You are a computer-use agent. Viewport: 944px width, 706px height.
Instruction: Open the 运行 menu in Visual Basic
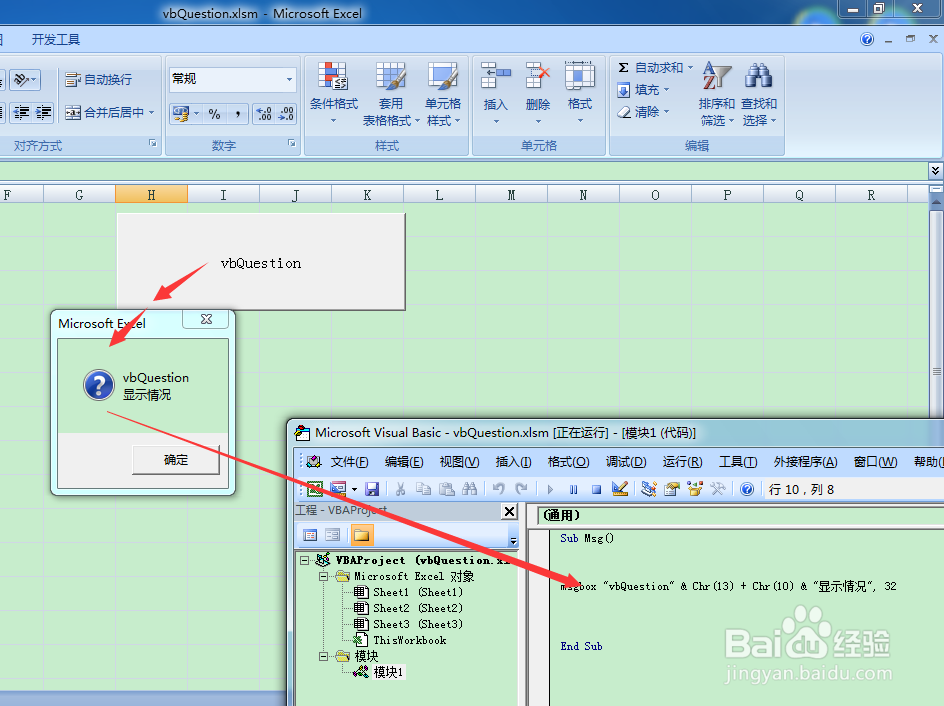pos(682,462)
